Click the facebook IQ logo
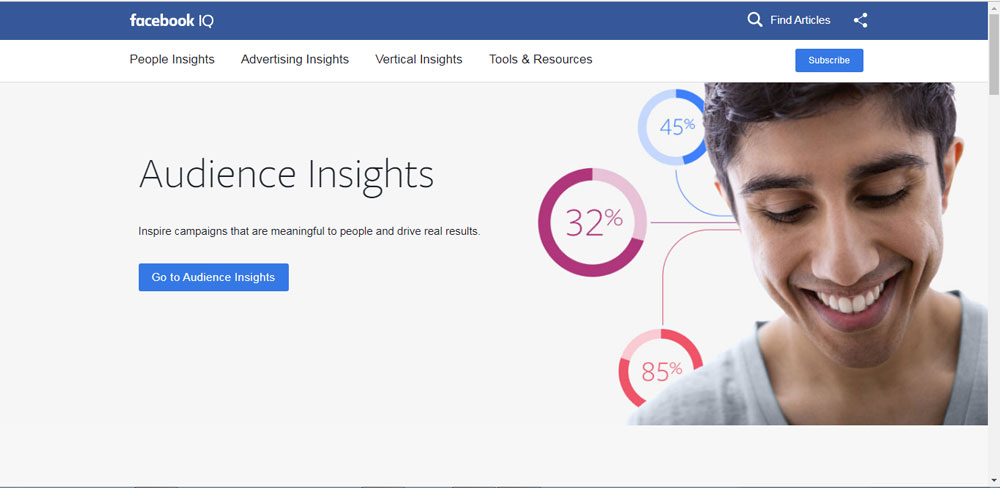 tap(171, 20)
